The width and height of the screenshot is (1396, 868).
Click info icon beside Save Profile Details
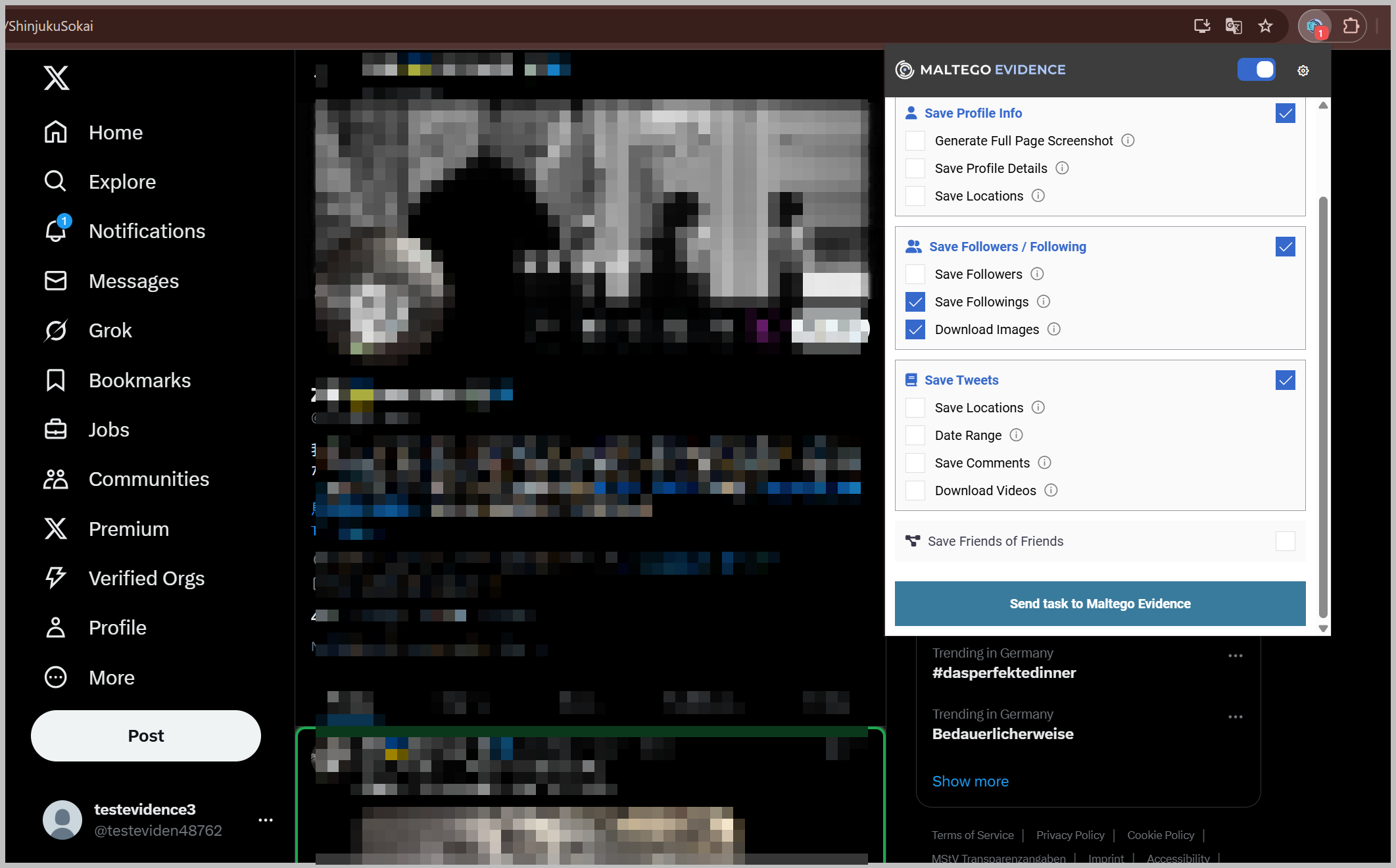tap(1062, 168)
